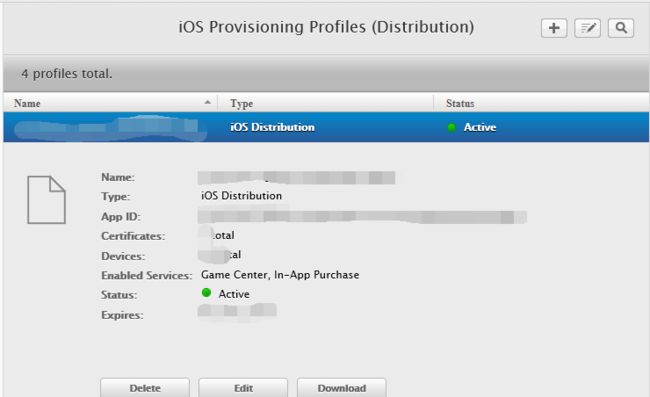
Task: Click the '4 profiles total.' text
Action: click(x=67, y=74)
